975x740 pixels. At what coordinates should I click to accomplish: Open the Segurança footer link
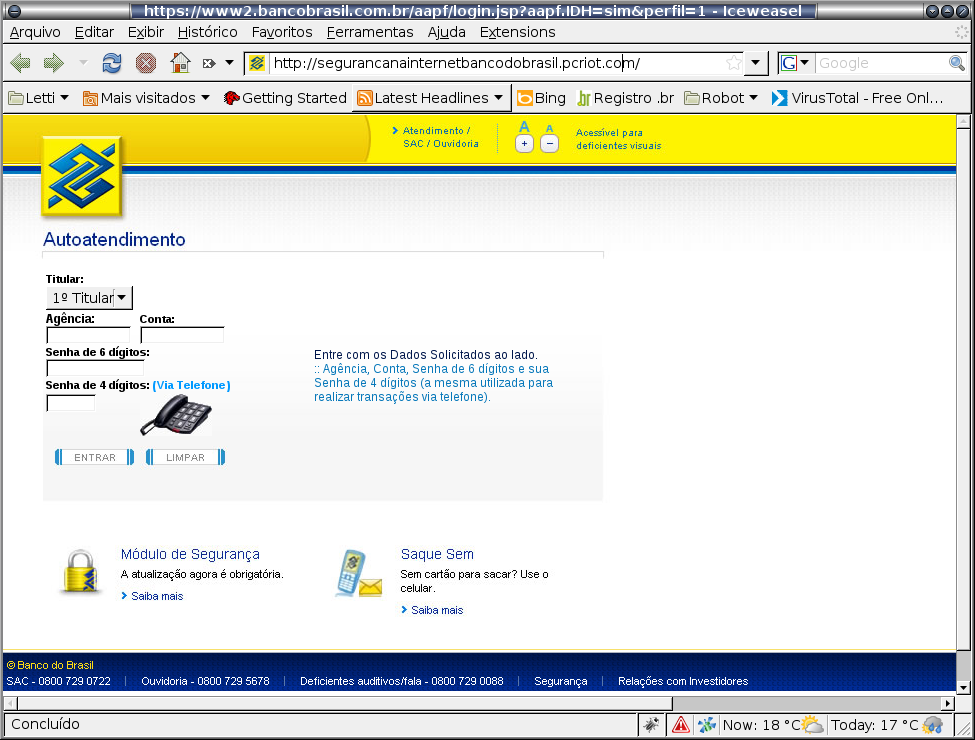coord(560,681)
